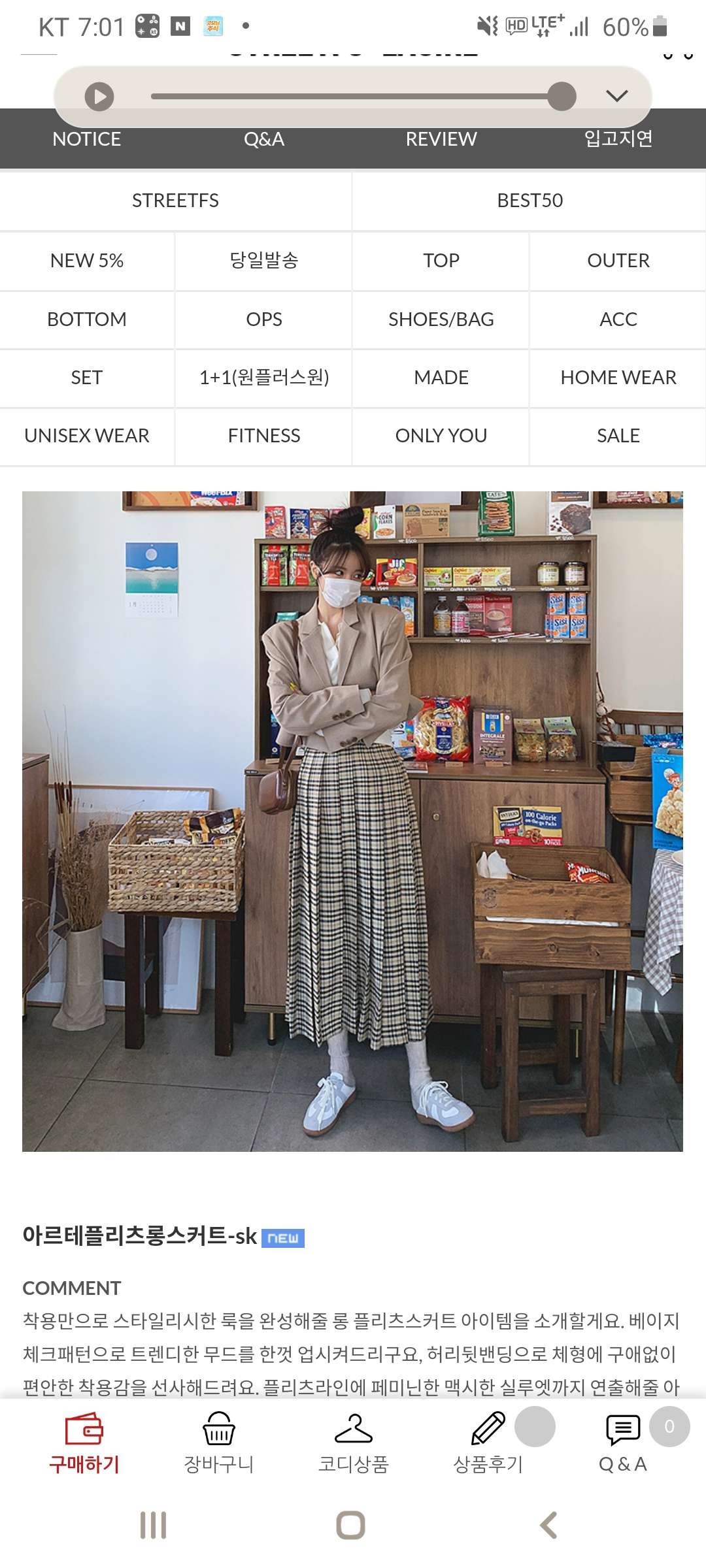Open the 장바구니 basket icon

[x=218, y=1428]
